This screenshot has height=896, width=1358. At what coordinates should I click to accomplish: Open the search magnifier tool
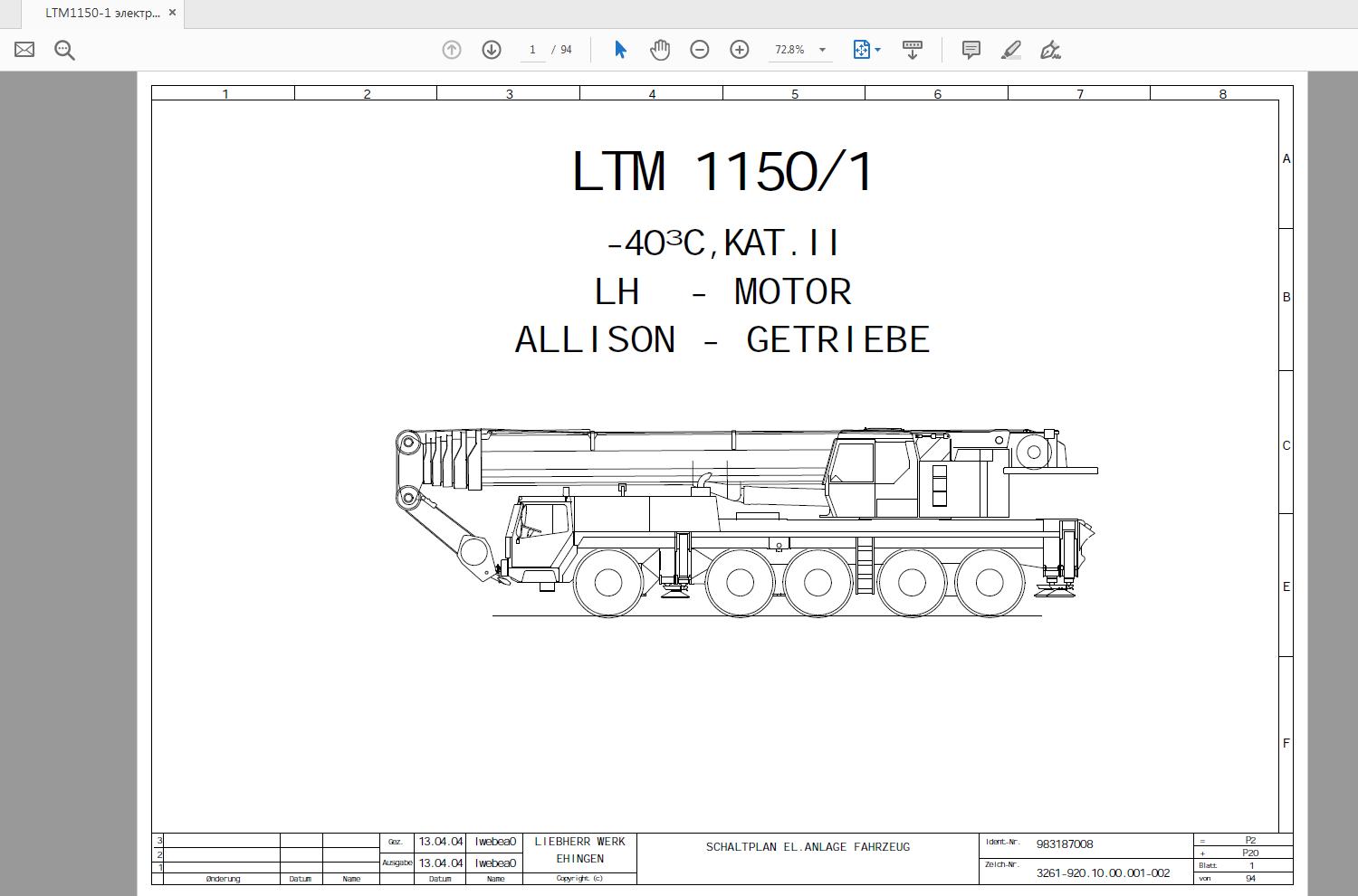64,50
